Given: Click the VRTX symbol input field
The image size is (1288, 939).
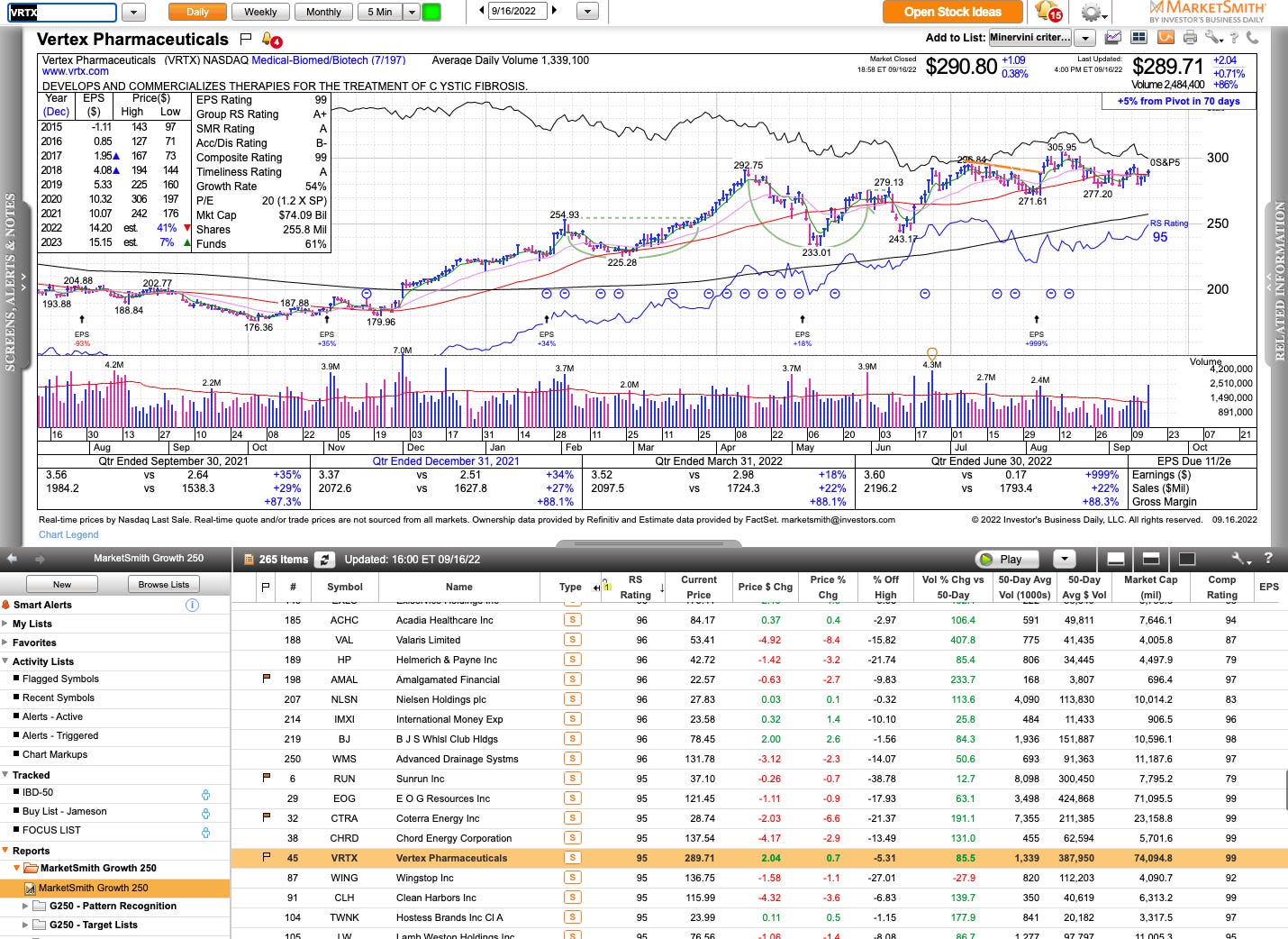Looking at the screenshot, I should (60, 12).
